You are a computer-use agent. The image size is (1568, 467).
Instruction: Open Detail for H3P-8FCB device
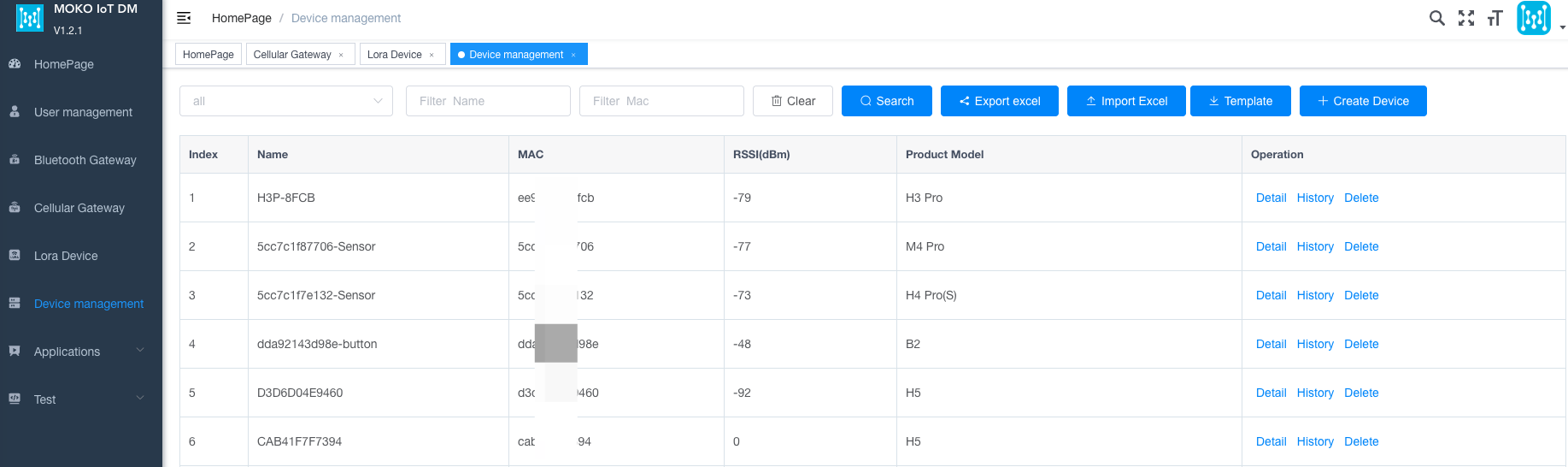coord(1271,198)
